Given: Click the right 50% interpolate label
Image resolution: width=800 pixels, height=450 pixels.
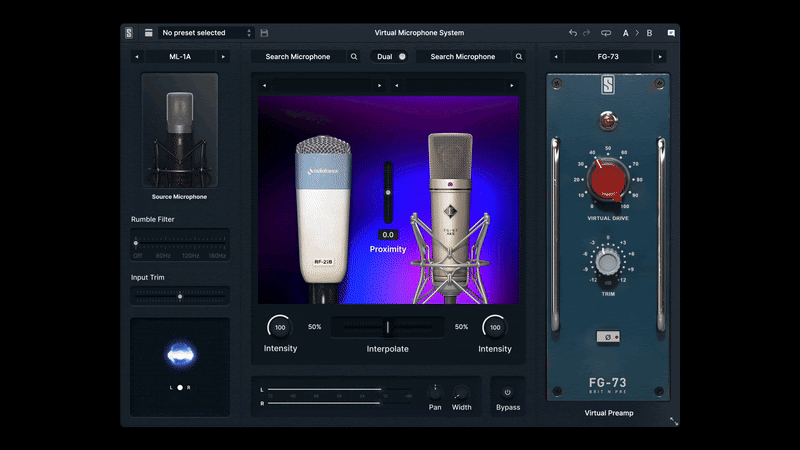Looking at the screenshot, I should pos(461,327).
